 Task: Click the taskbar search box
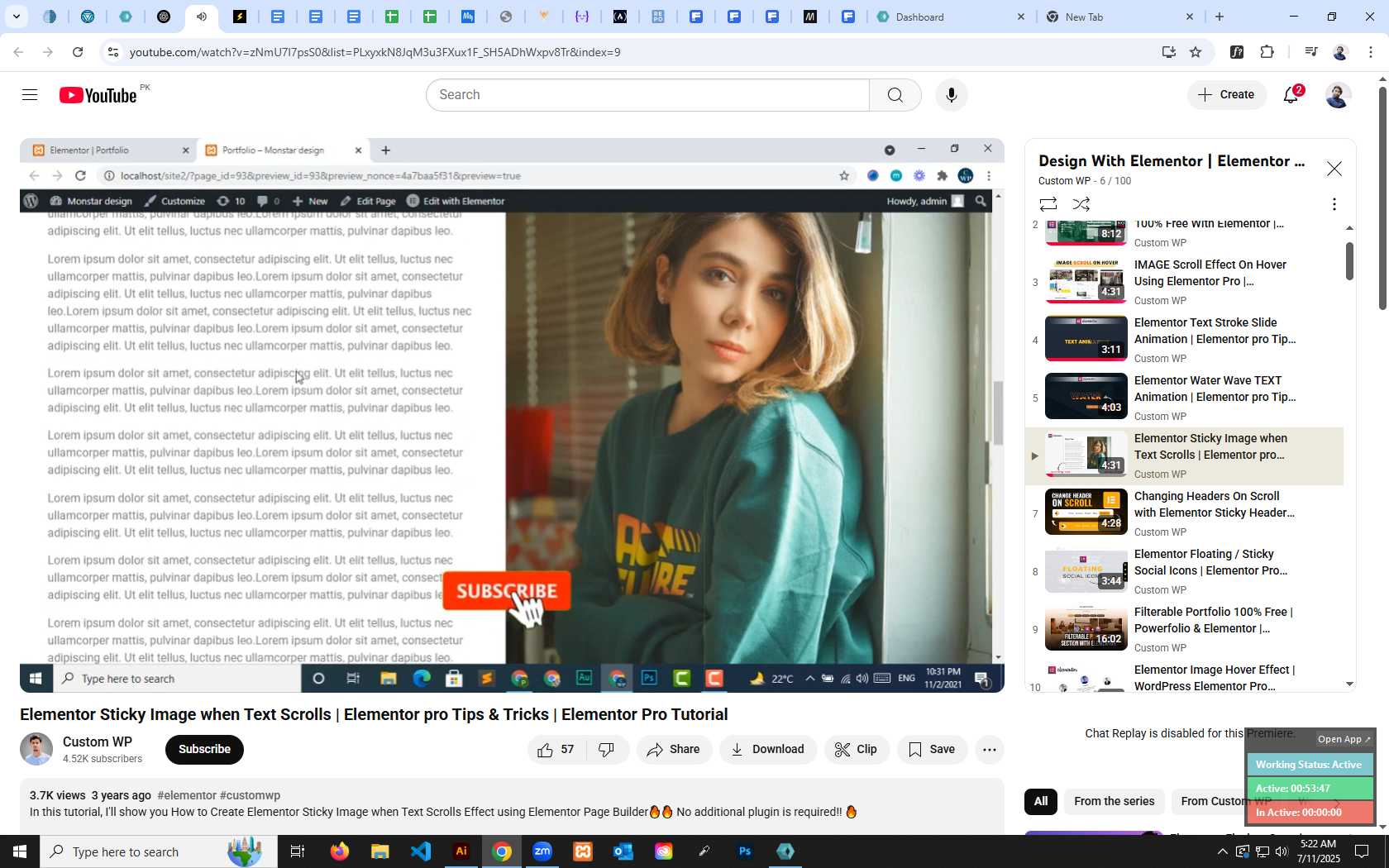point(159,851)
